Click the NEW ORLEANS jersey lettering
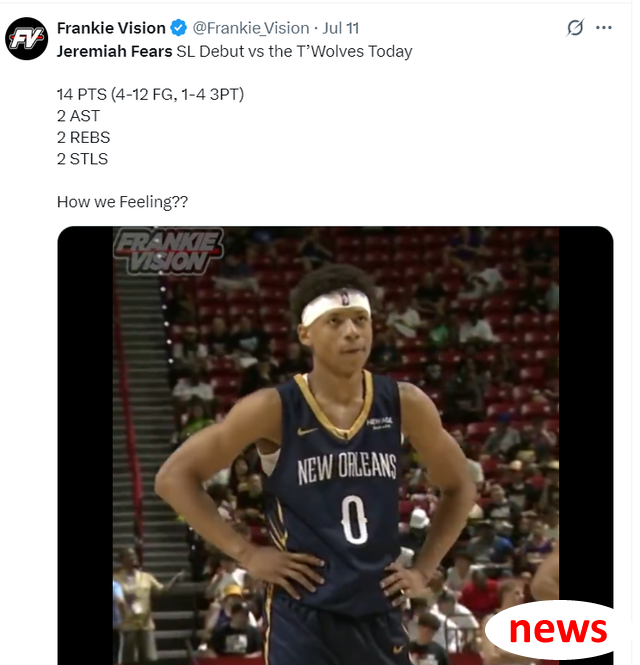Image resolution: width=640 pixels, height=665 pixels. (347, 468)
